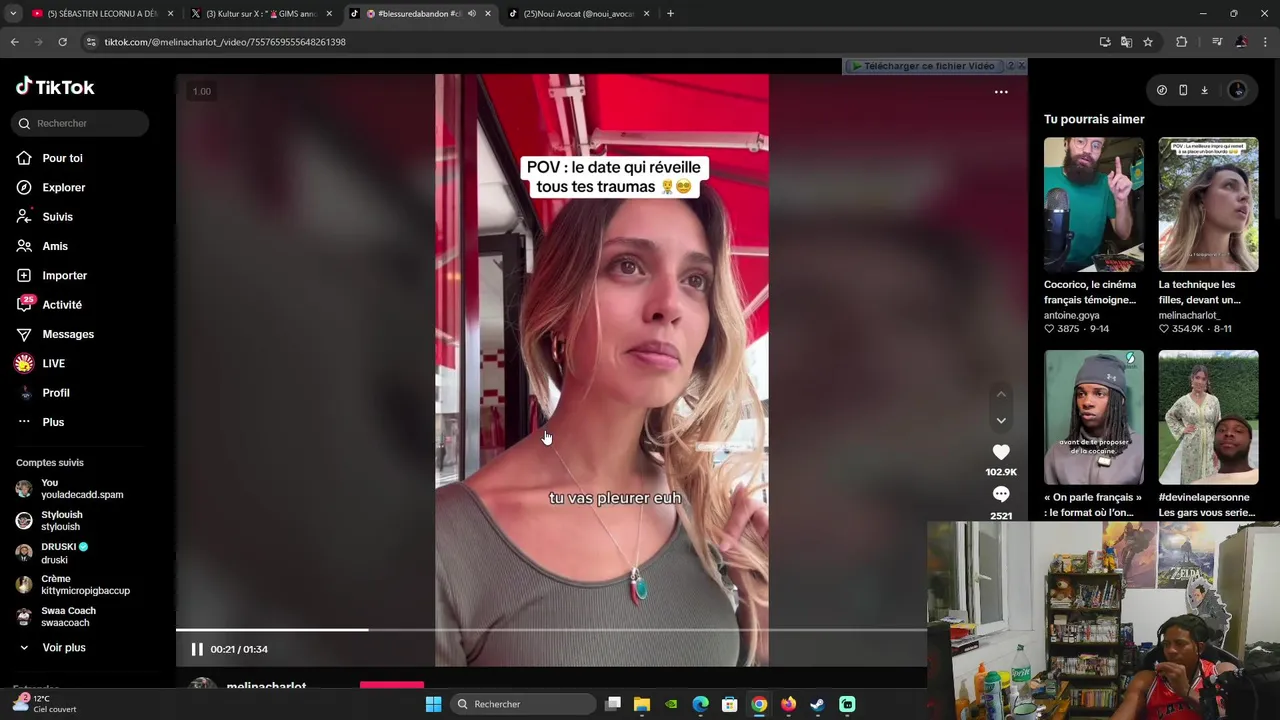Click the download arrow icon in top pill
The height and width of the screenshot is (720, 1280).
point(1204,90)
